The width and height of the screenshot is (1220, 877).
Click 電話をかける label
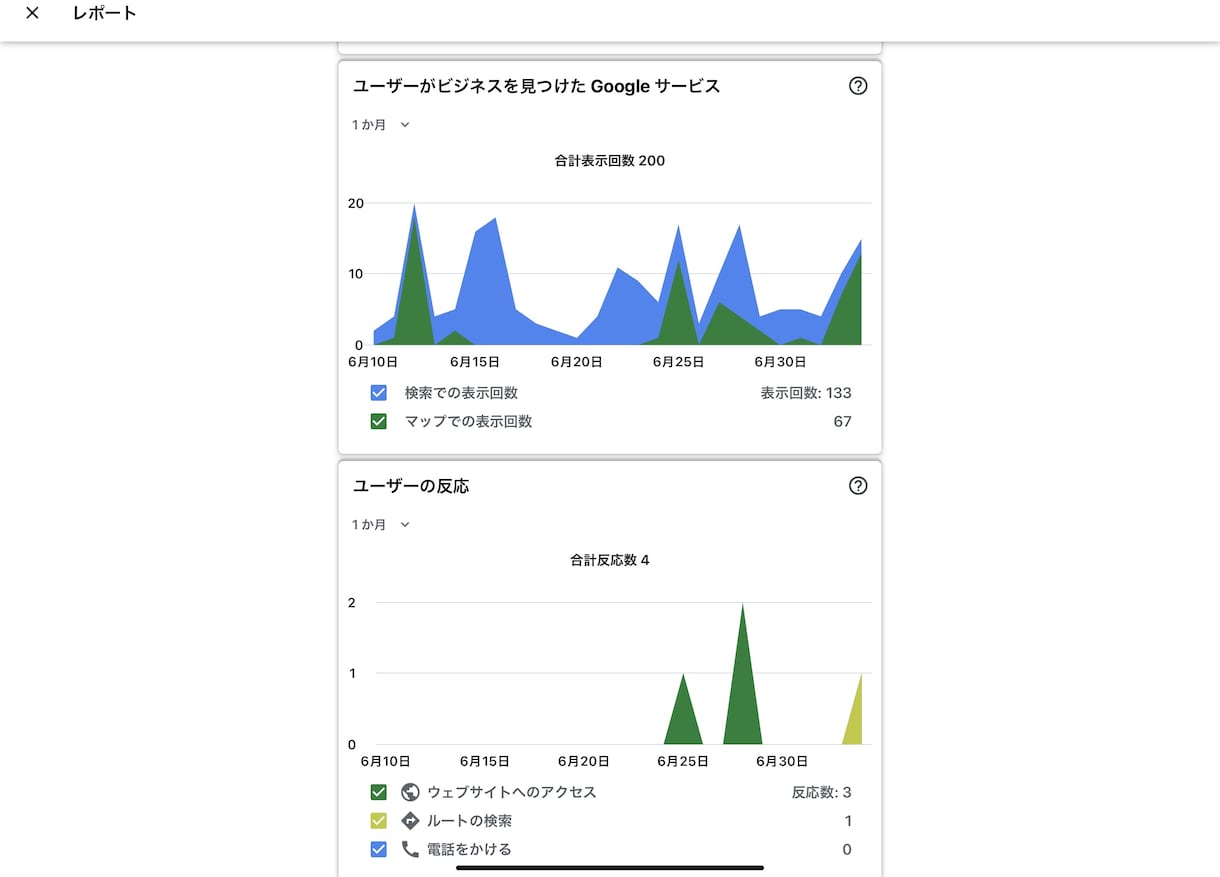470,849
